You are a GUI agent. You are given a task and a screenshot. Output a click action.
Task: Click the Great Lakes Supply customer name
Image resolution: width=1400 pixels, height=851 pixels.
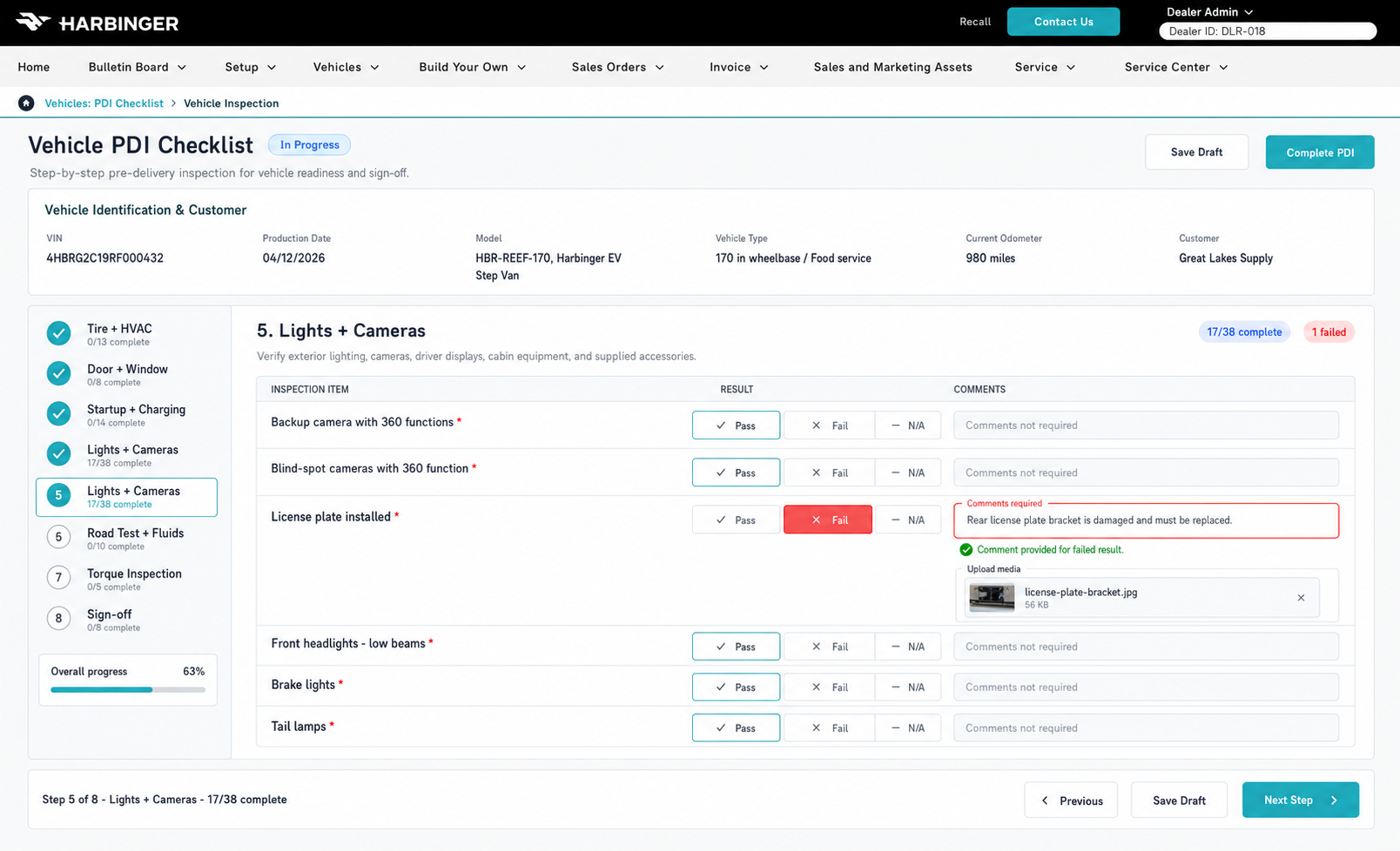[x=1226, y=258]
